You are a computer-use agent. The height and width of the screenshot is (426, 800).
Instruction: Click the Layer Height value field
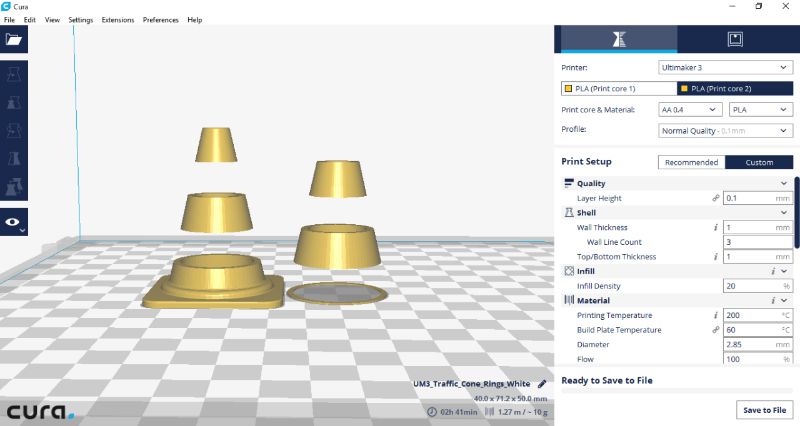pos(758,198)
